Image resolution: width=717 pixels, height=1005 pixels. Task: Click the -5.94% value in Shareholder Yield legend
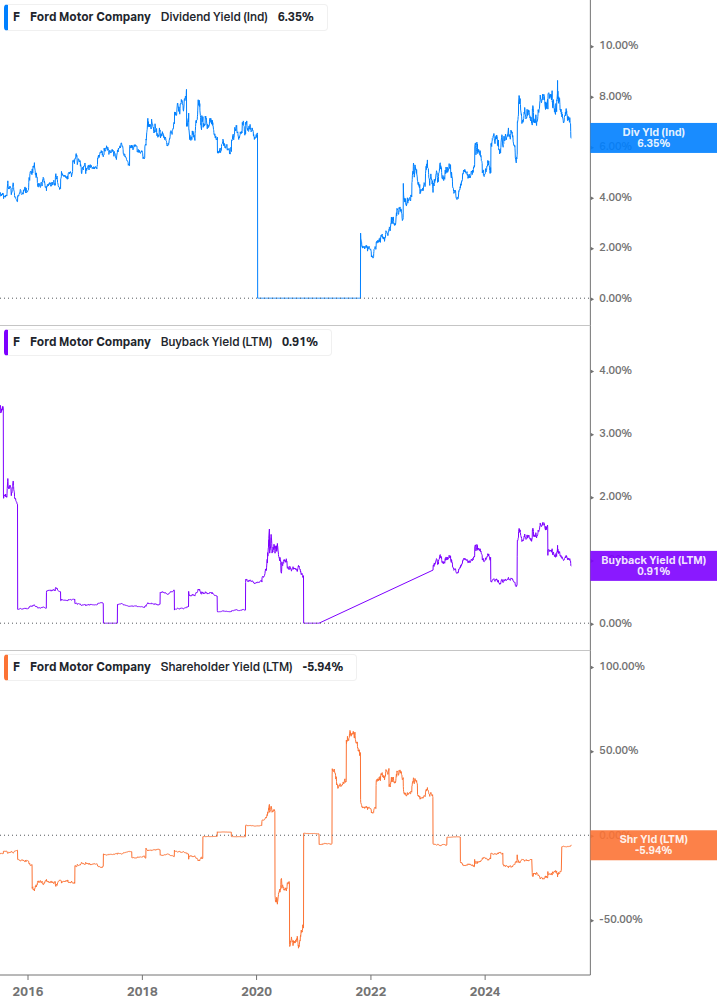322,667
